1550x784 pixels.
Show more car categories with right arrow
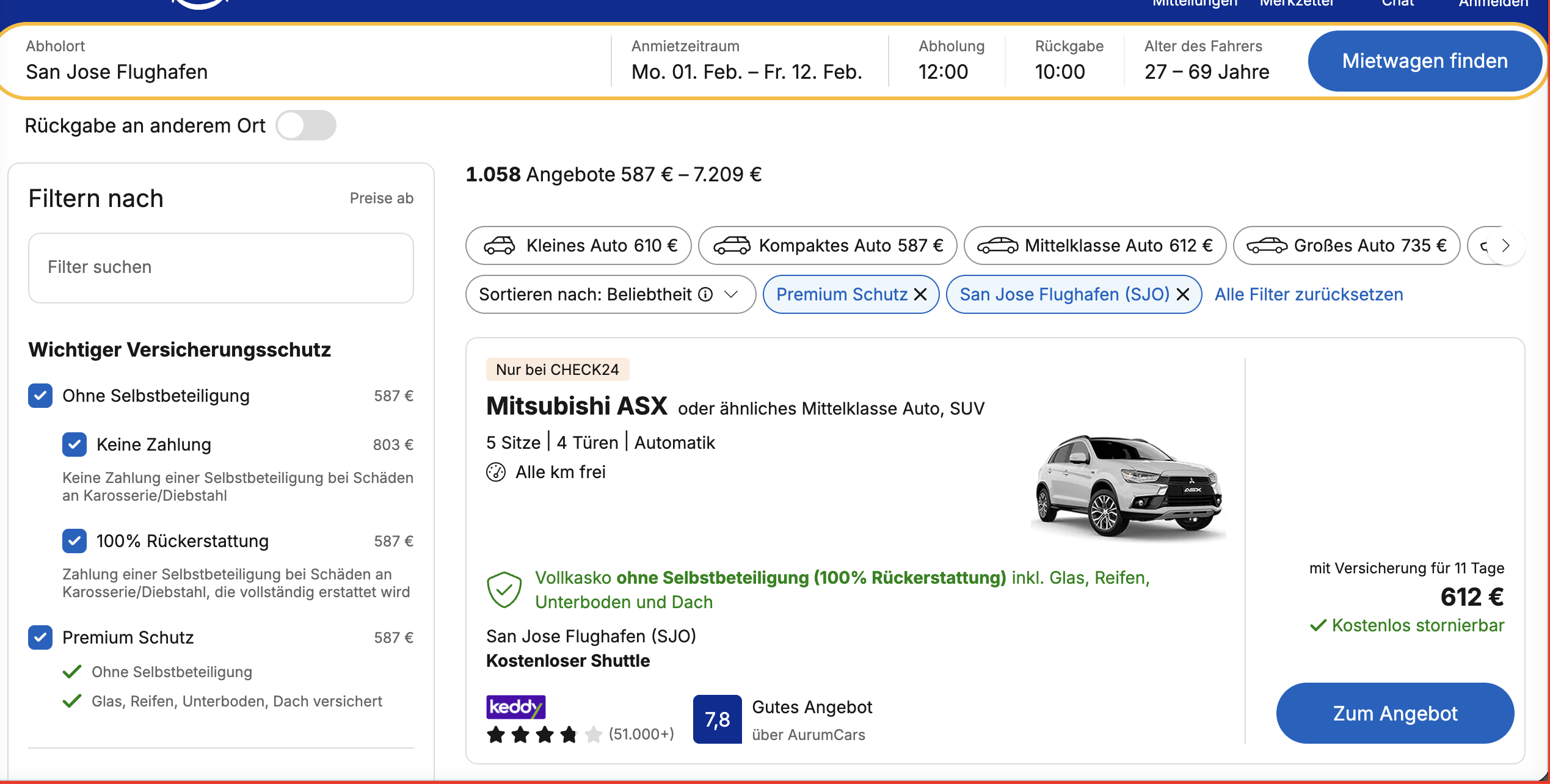(1506, 245)
